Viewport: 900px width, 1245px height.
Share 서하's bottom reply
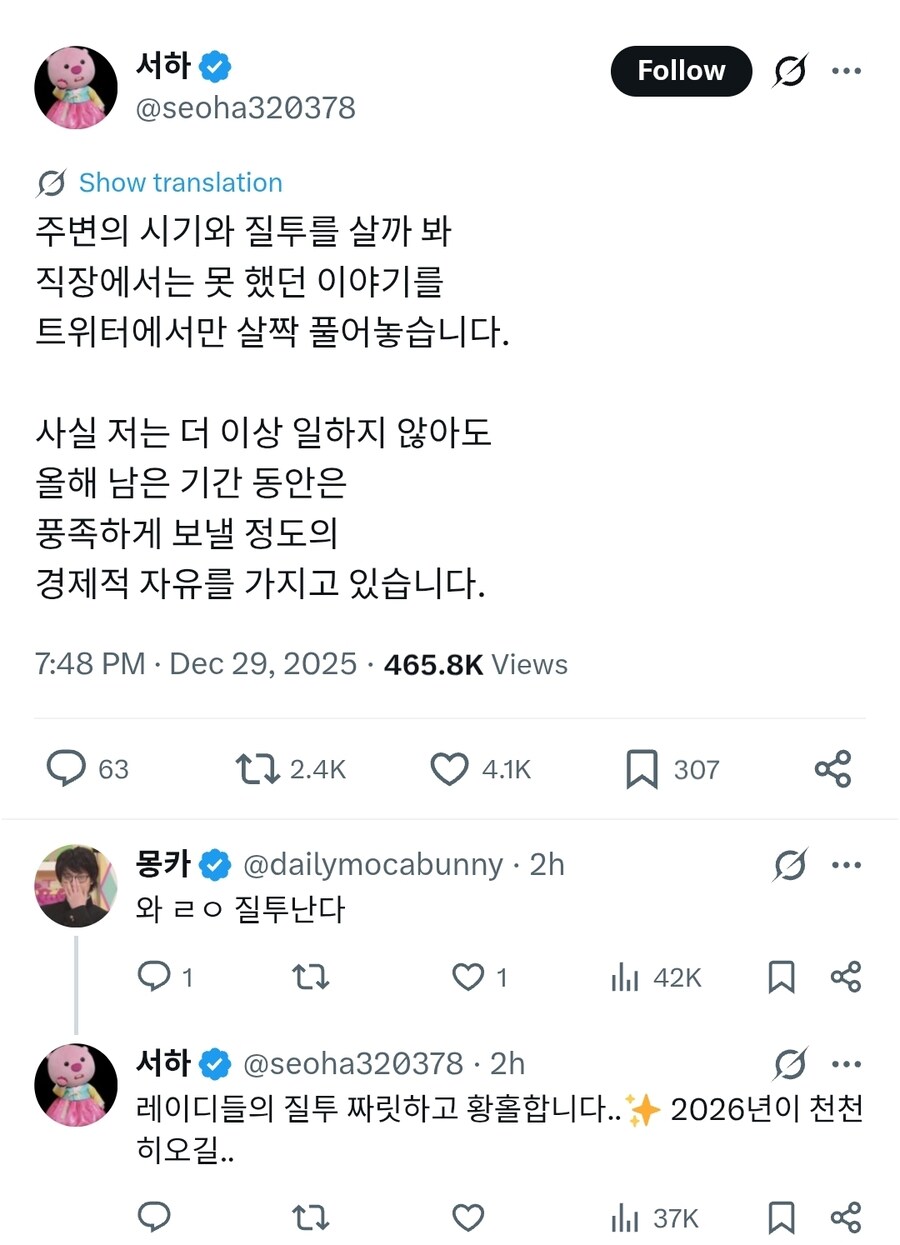pyautogui.click(x=846, y=1218)
